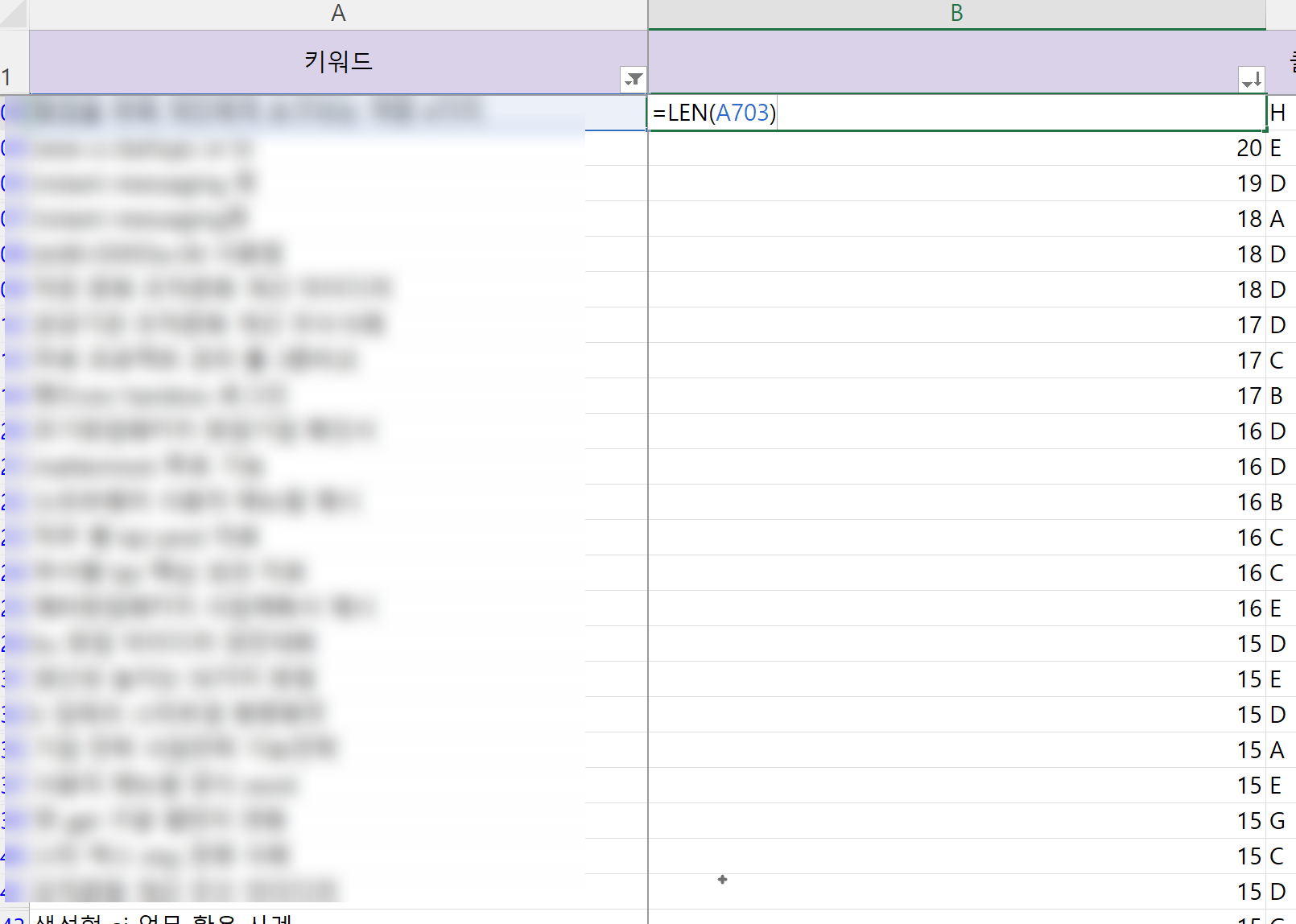Click the letter G cell in column C
Image resolution: width=1296 pixels, height=924 pixels.
coord(1281,821)
